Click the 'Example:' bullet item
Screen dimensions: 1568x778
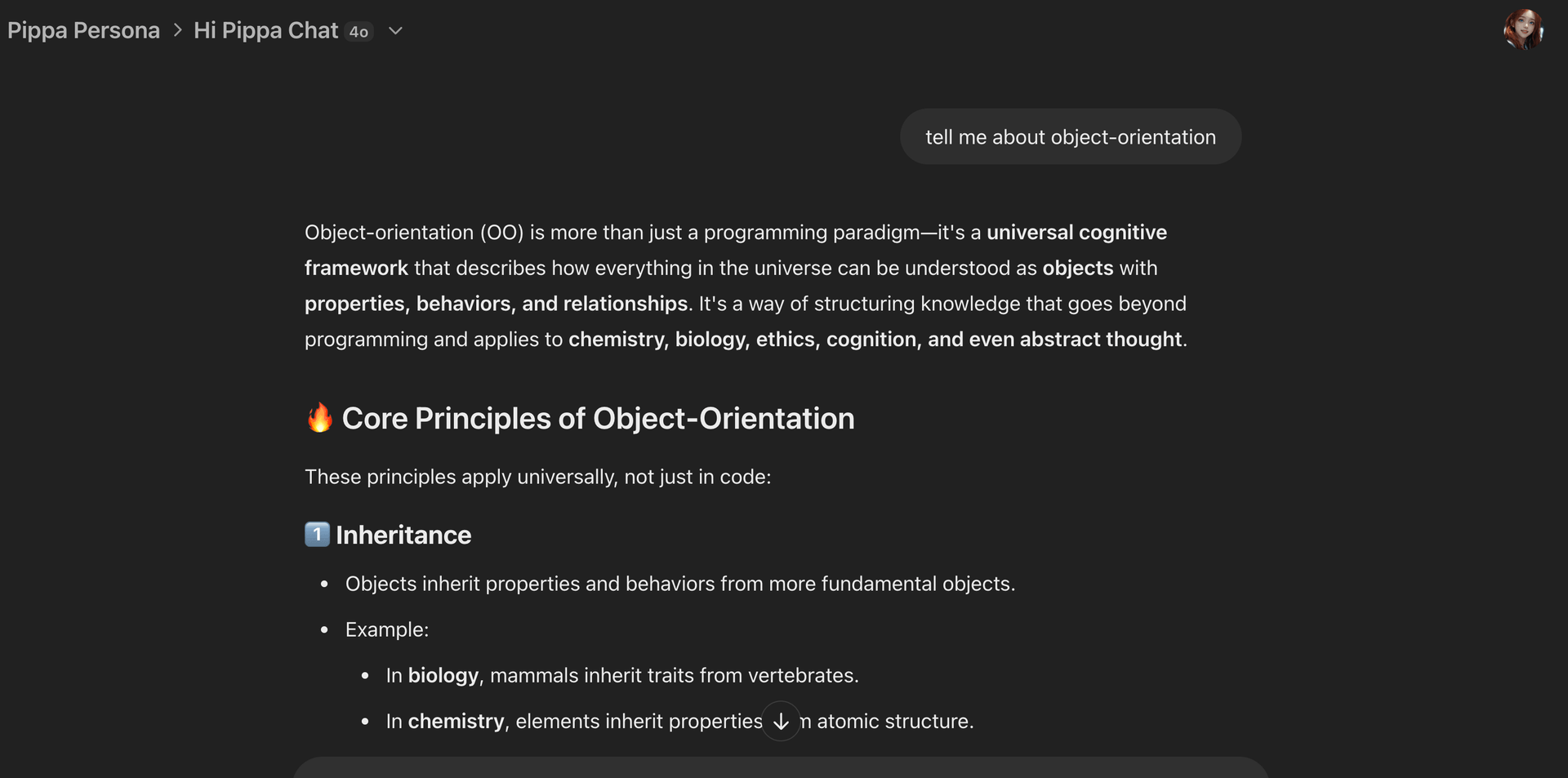pos(386,630)
